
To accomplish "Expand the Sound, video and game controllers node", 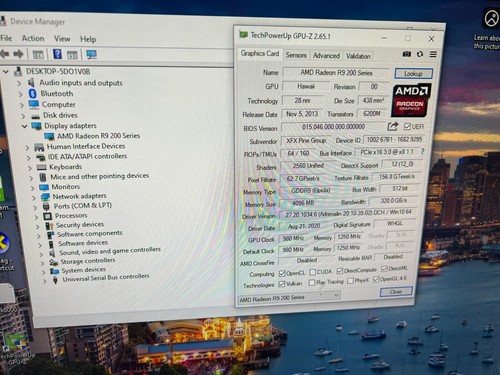I will pyautogui.click(x=41, y=254).
